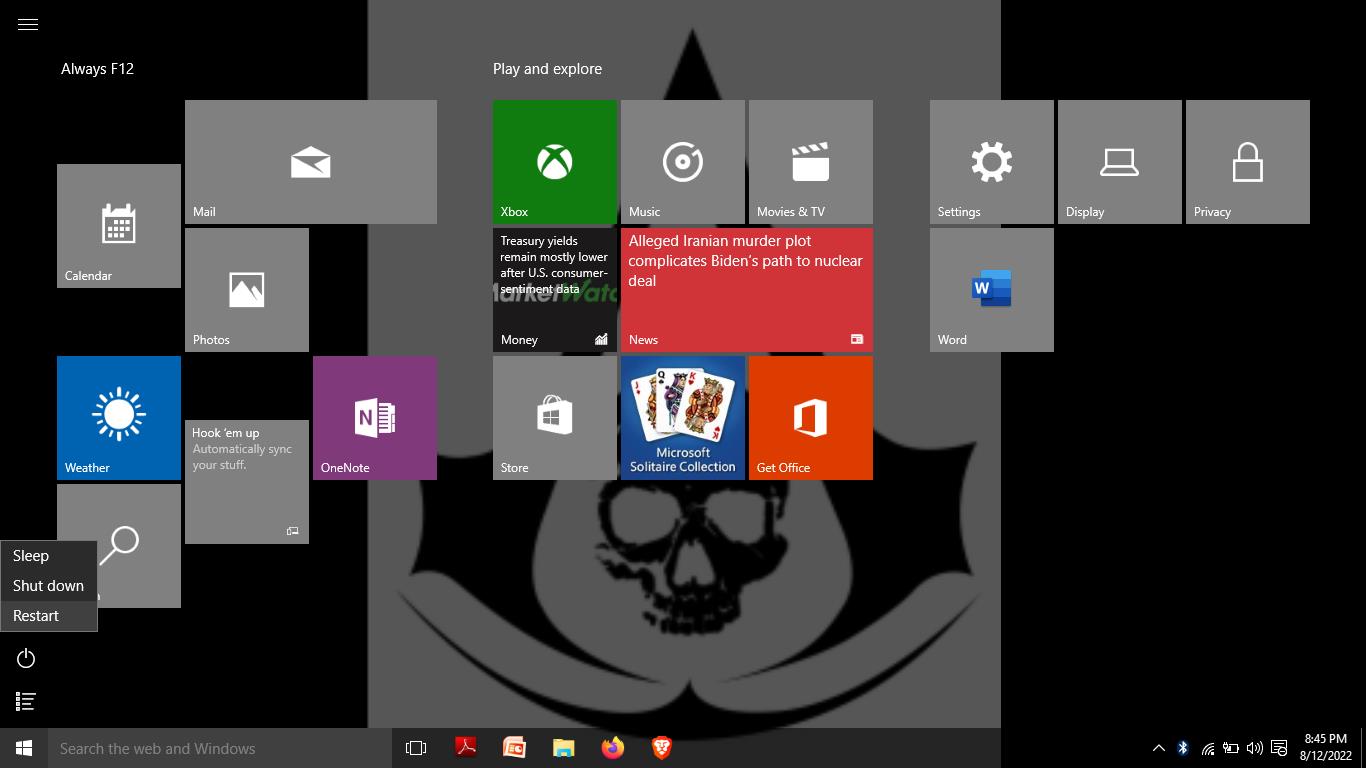The image size is (1366, 768).
Task: Launch OneNote from its purple tile
Action: pos(375,418)
